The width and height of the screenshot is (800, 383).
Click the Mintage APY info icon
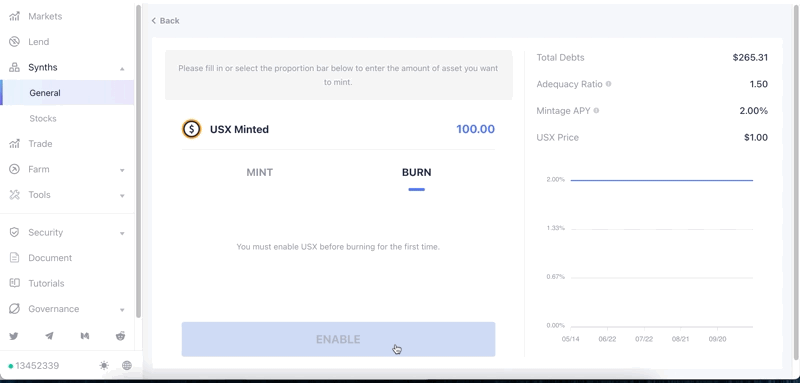596,110
